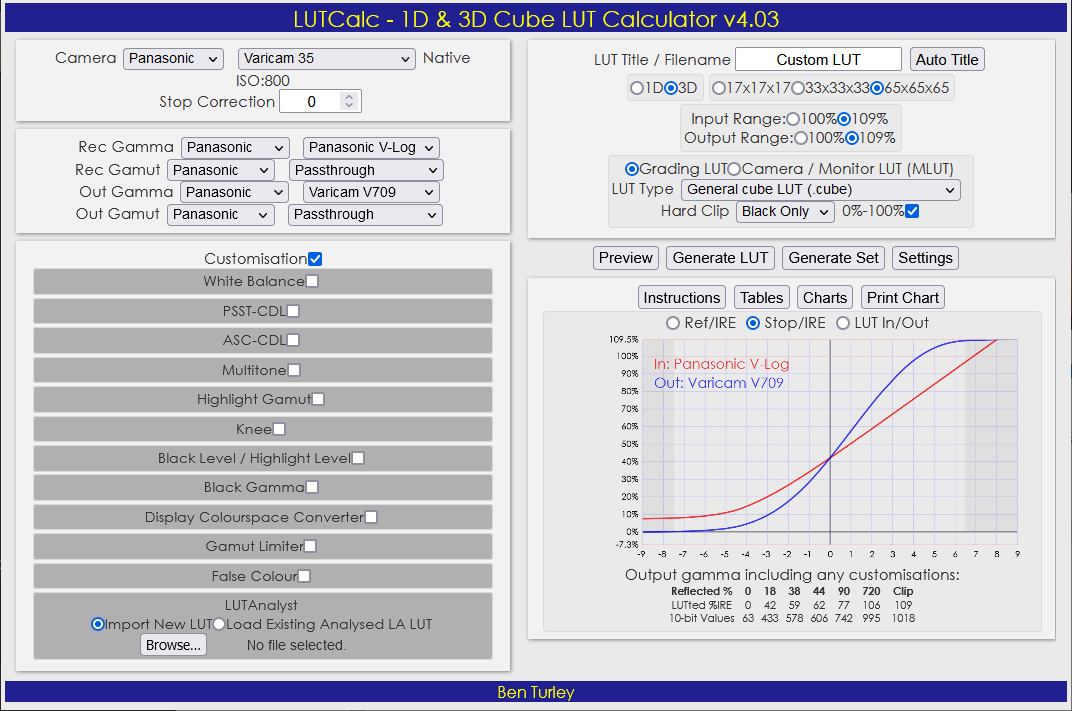Open the Settings panel
Viewport: 1072px width, 711px height.
click(x=925, y=258)
